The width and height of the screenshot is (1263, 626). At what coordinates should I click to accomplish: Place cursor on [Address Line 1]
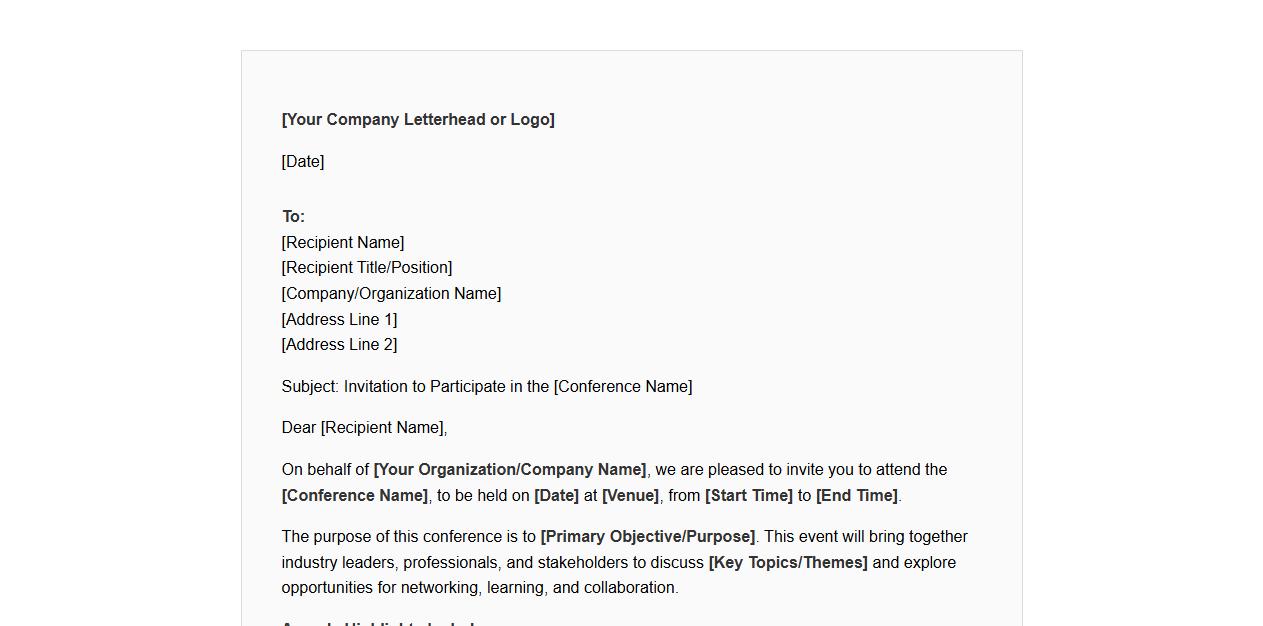coord(339,320)
